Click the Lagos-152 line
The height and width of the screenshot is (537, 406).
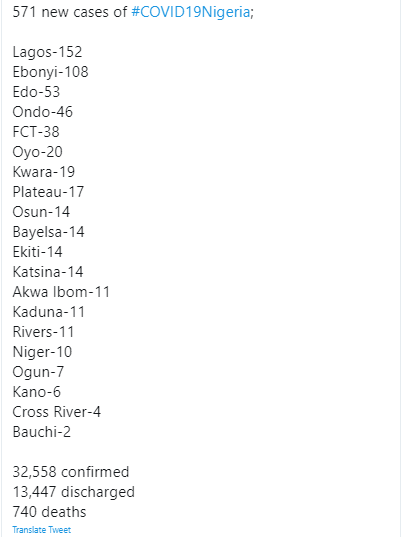tap(47, 52)
